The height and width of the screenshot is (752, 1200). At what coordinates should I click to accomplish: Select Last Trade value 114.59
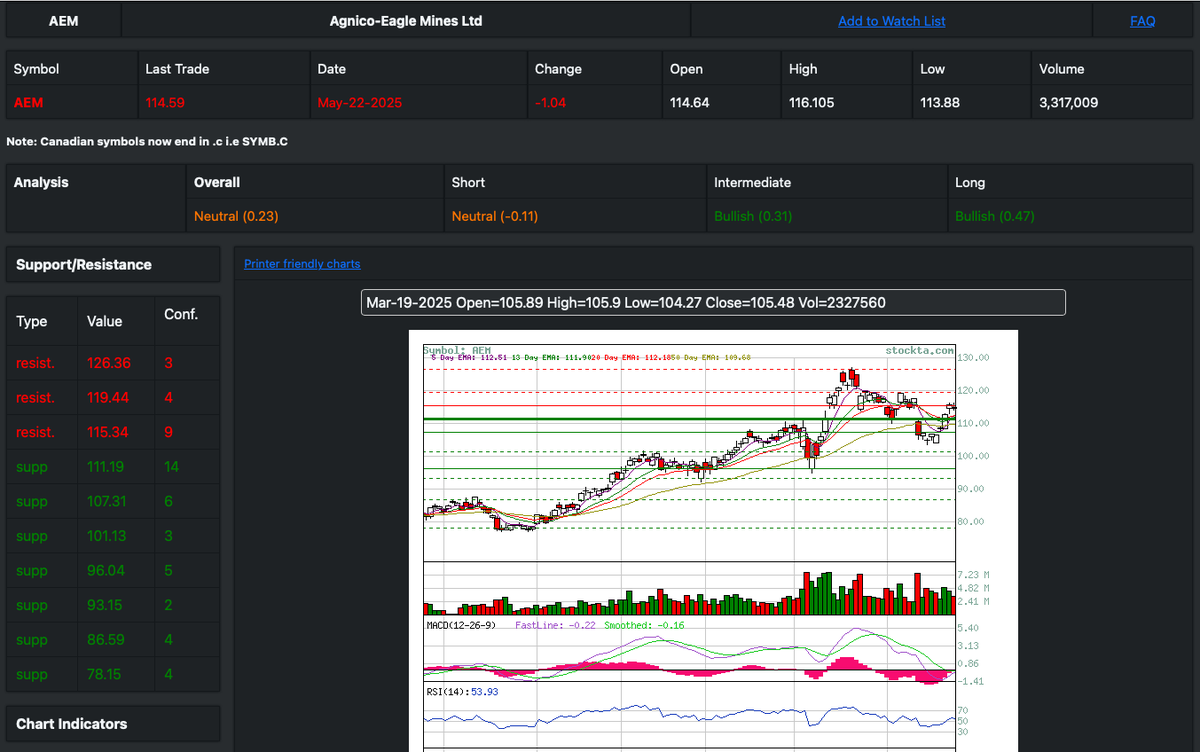165,102
